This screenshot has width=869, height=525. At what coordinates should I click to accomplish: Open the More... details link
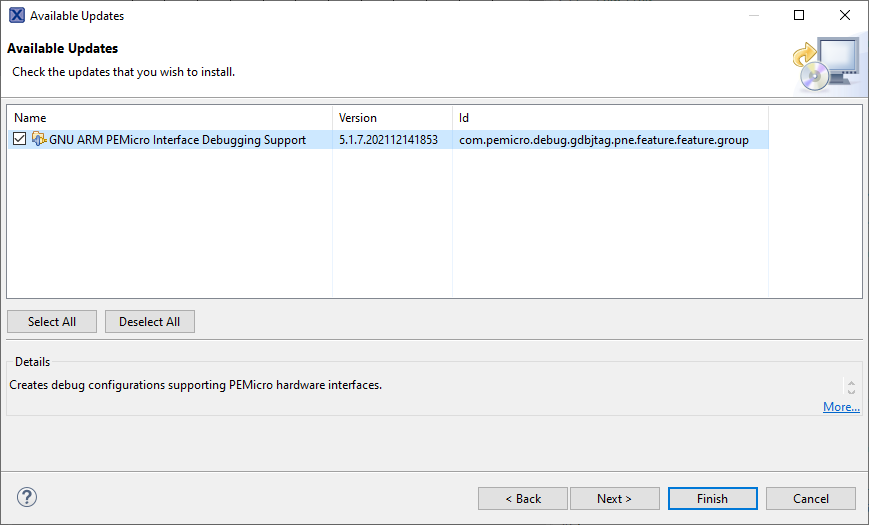coord(841,407)
